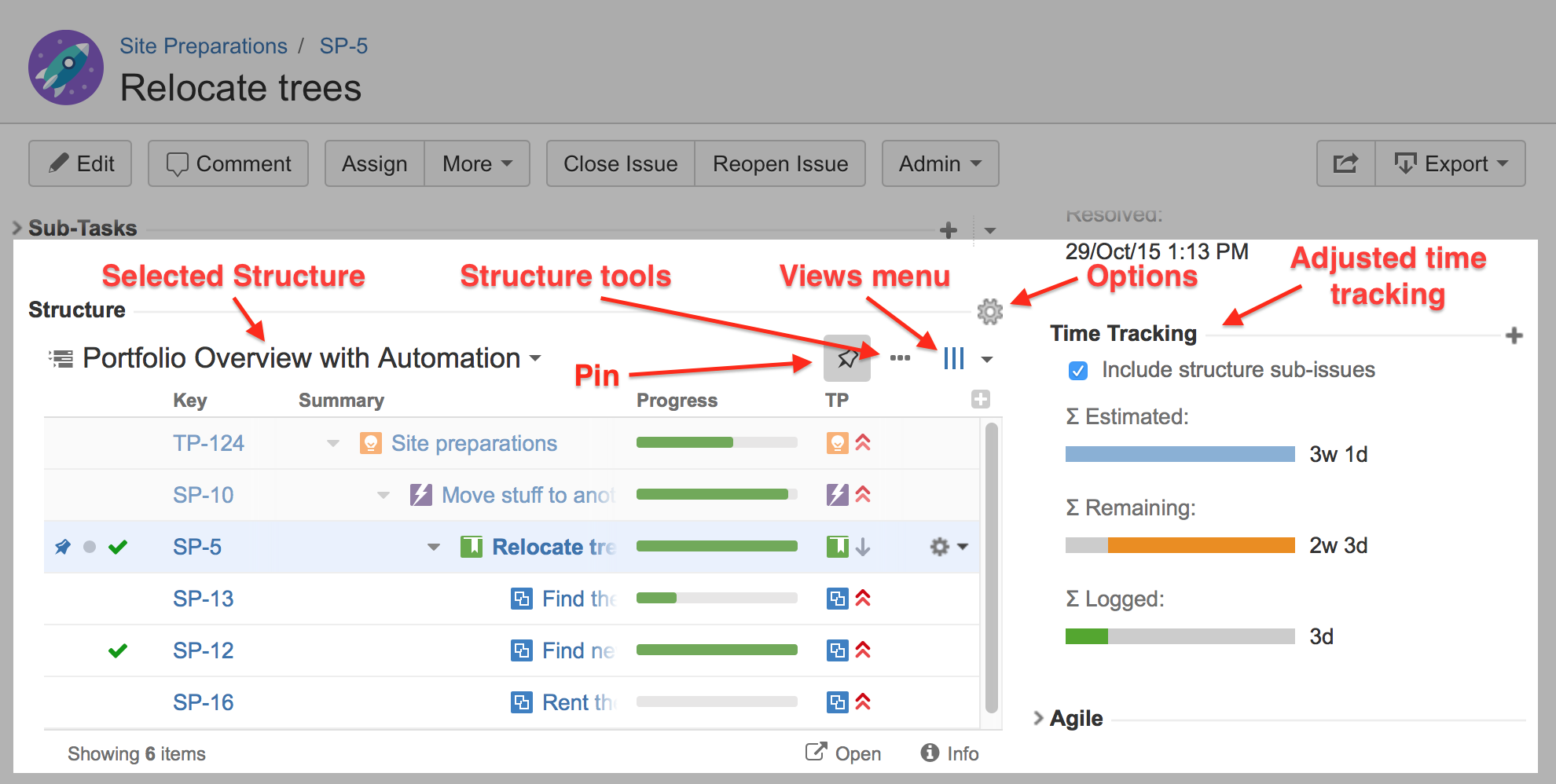Click the Info icon in structure footer
The width and height of the screenshot is (1556, 784).
tap(930, 753)
